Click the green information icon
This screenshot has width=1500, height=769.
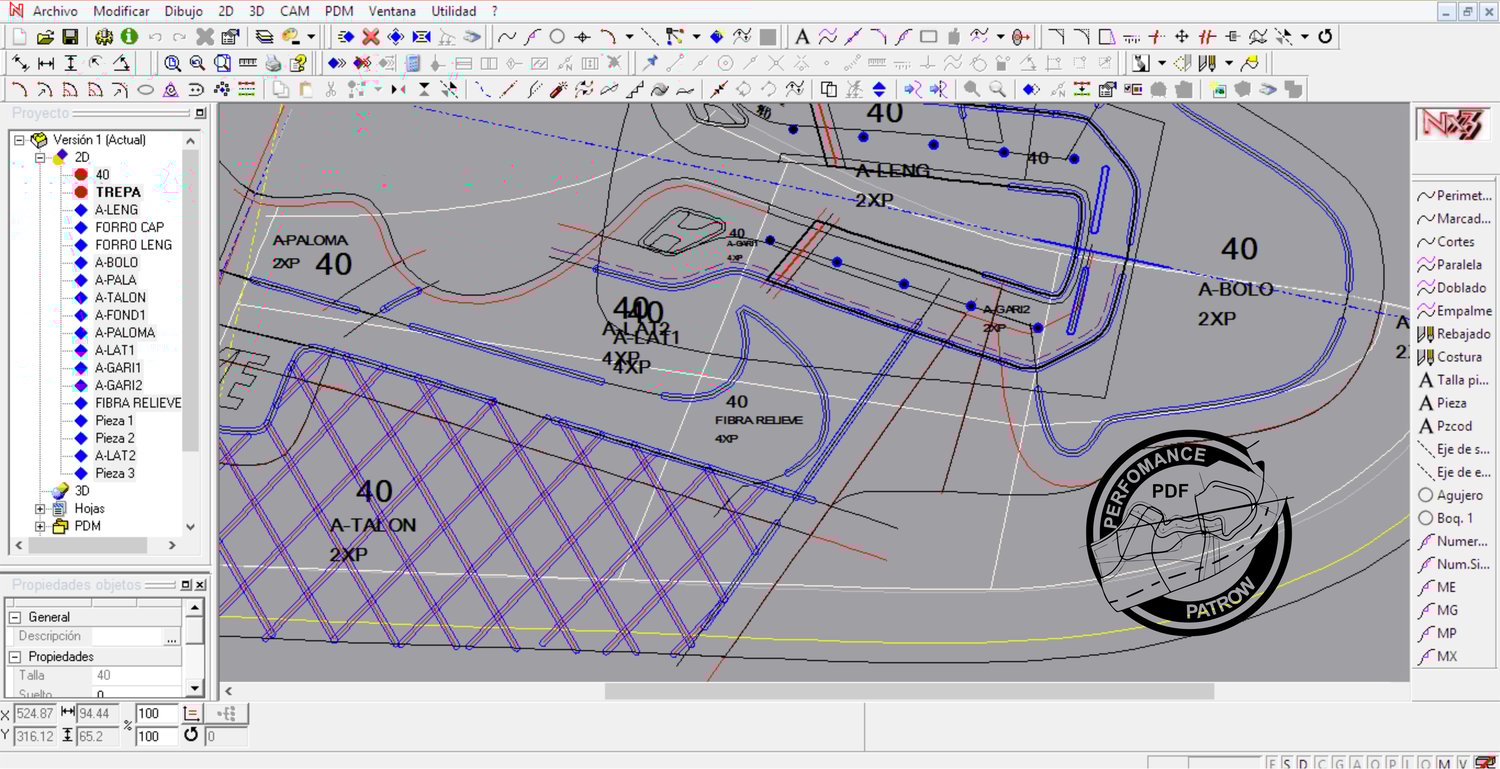[129, 37]
